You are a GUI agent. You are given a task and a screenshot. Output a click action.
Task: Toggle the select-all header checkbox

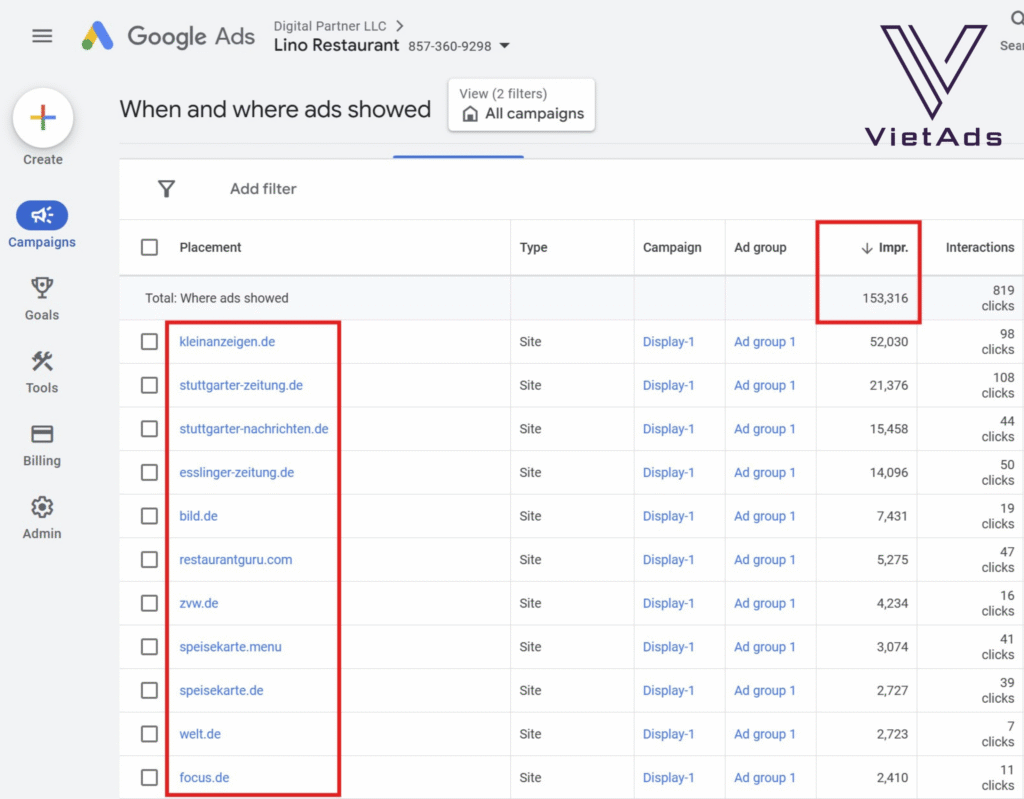[150, 248]
